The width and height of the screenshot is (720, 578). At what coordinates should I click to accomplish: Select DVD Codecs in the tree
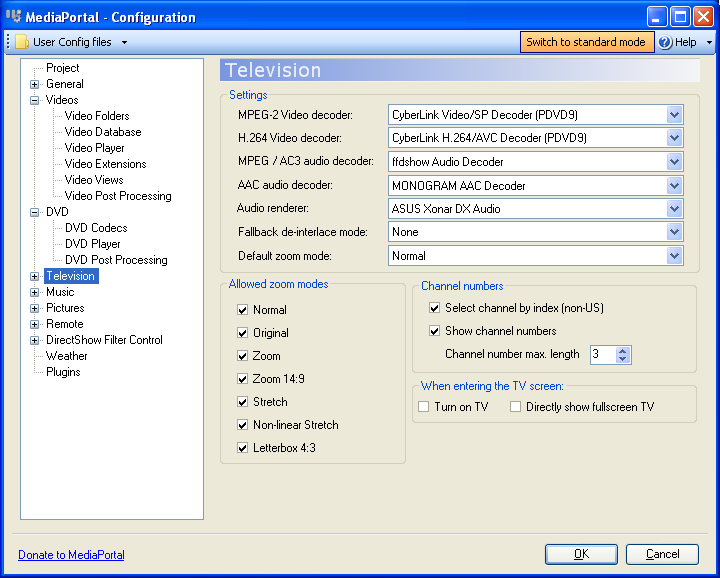click(96, 228)
